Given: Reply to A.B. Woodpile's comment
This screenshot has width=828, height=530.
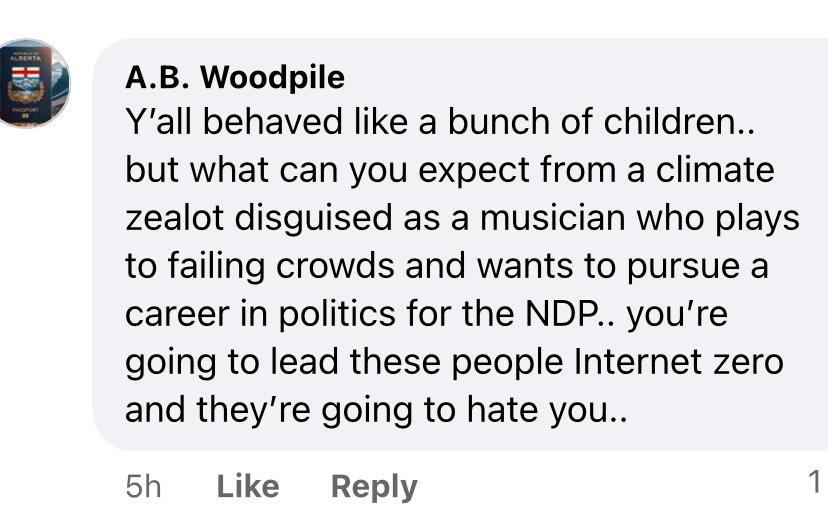Looking at the screenshot, I should tap(374, 486).
